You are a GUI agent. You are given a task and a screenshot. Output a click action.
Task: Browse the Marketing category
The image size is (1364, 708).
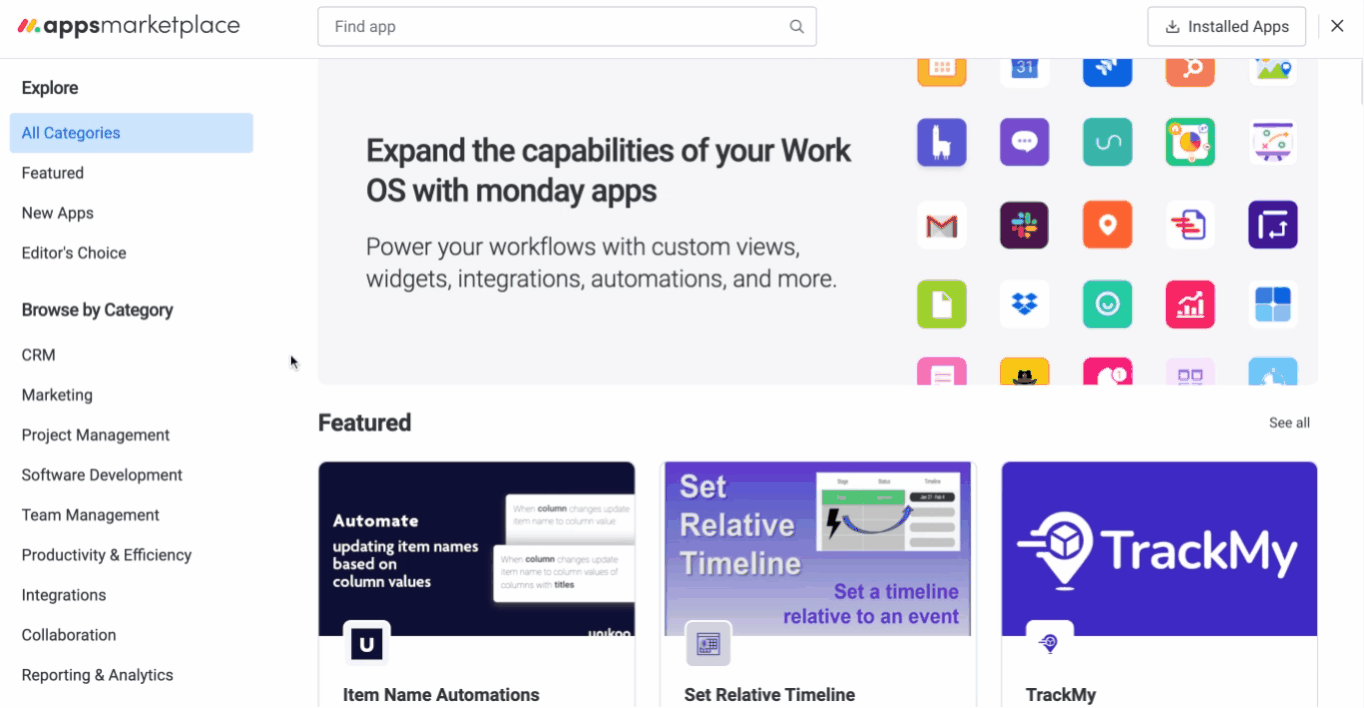[x=57, y=395]
